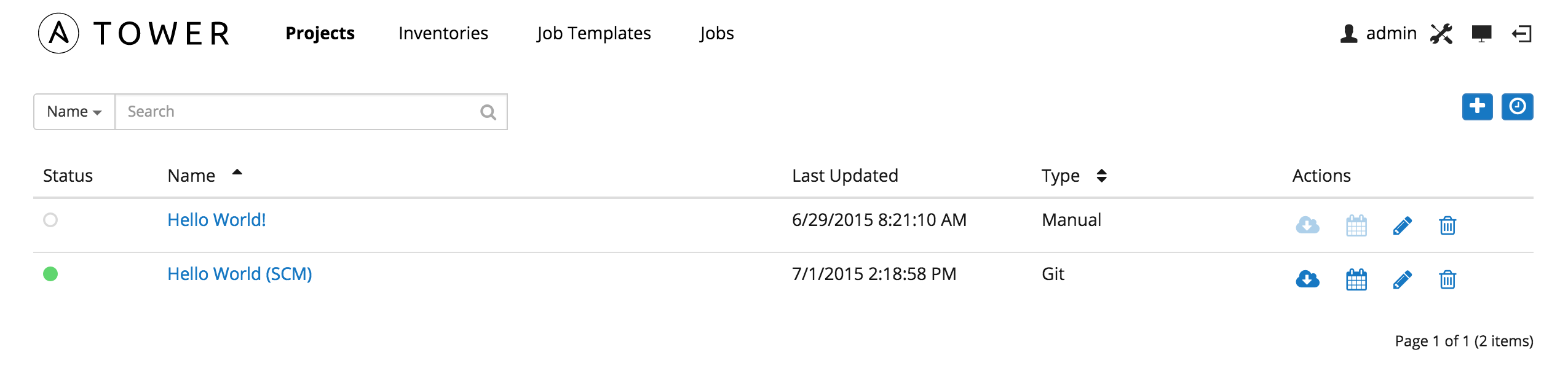Click the logout icon
Screen dimensions: 1568x366
(x=1522, y=34)
